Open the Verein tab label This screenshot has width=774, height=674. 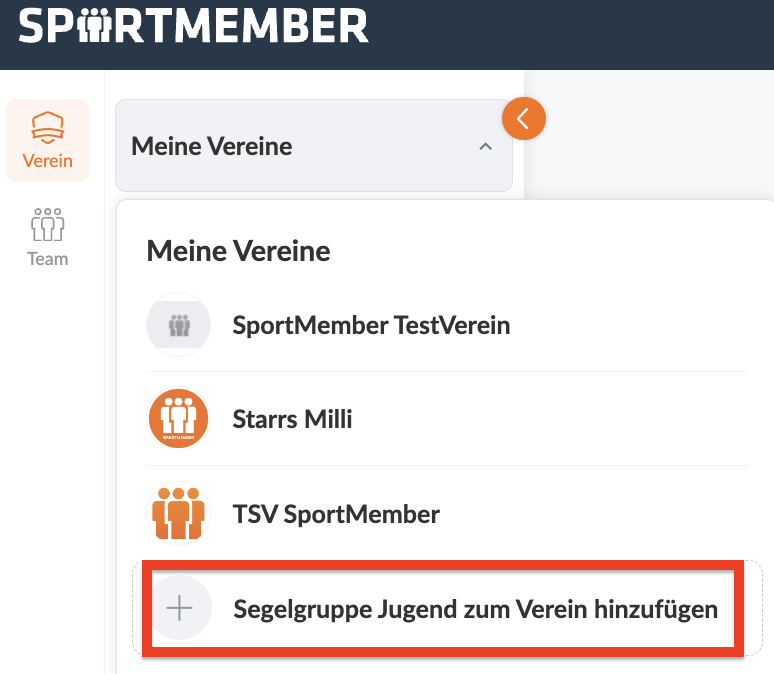48,160
